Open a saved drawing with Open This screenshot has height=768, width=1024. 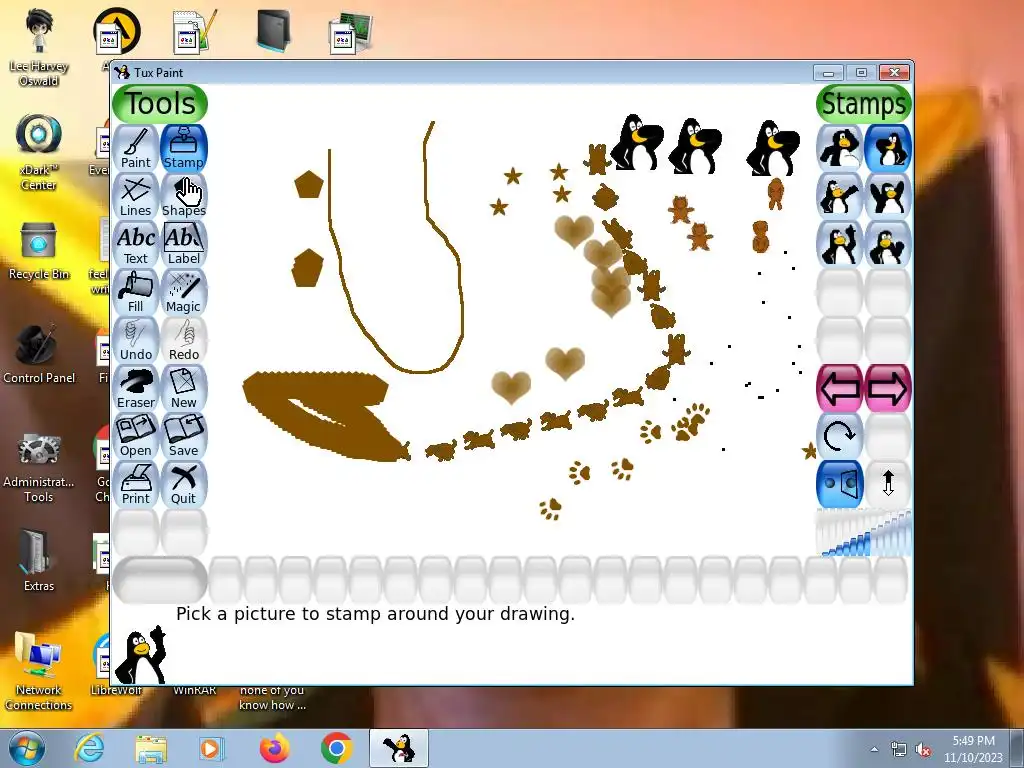pos(136,436)
